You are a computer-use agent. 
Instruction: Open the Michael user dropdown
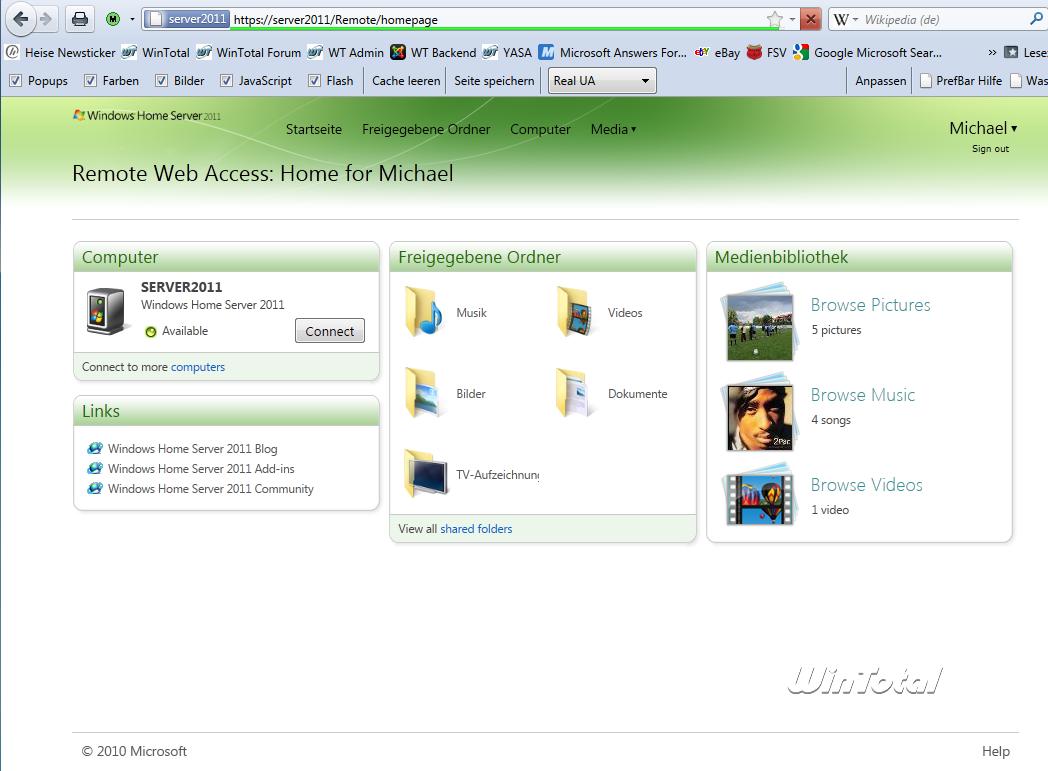pos(982,128)
